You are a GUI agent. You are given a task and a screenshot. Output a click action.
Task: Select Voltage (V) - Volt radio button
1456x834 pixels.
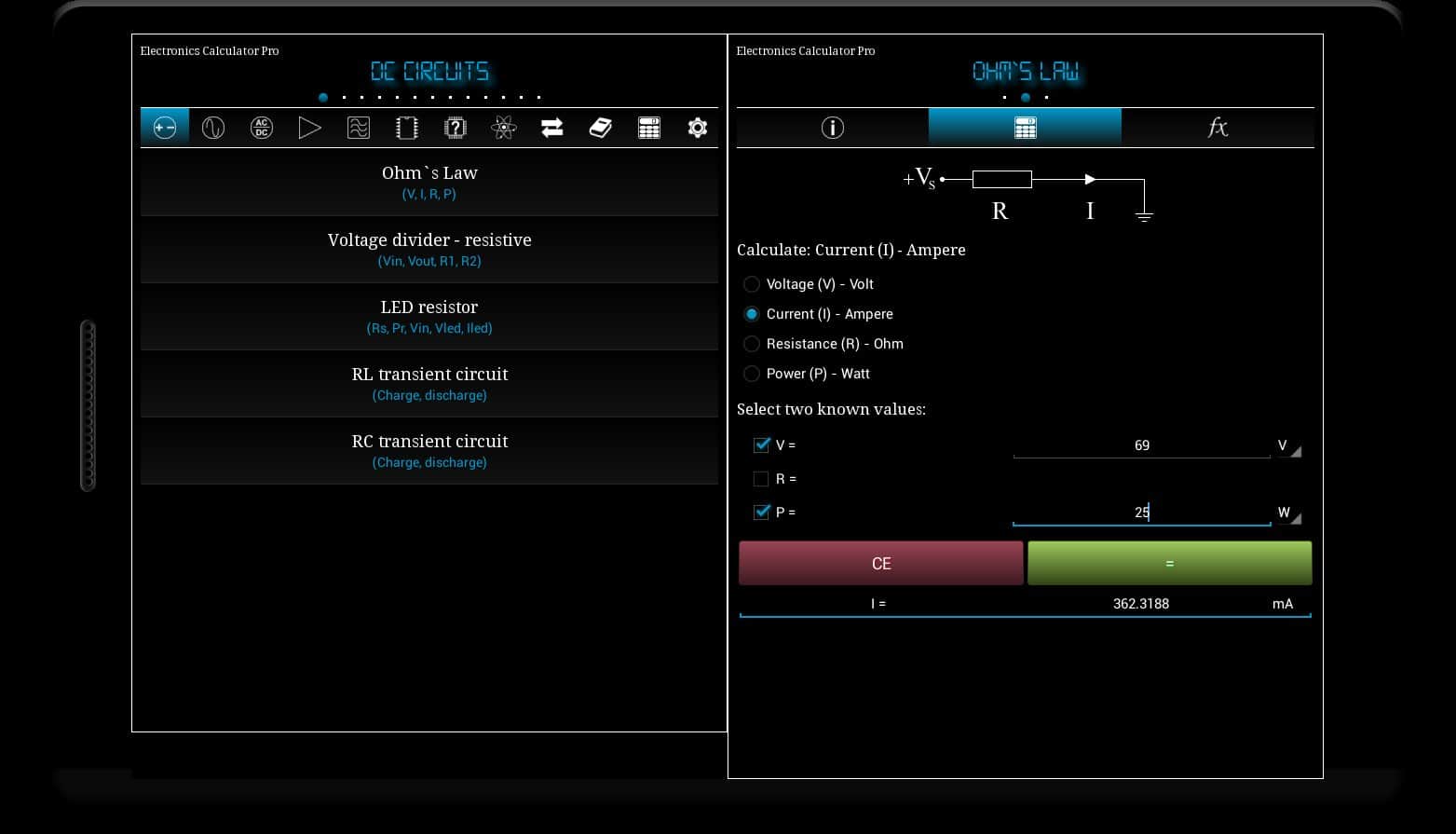[752, 284]
